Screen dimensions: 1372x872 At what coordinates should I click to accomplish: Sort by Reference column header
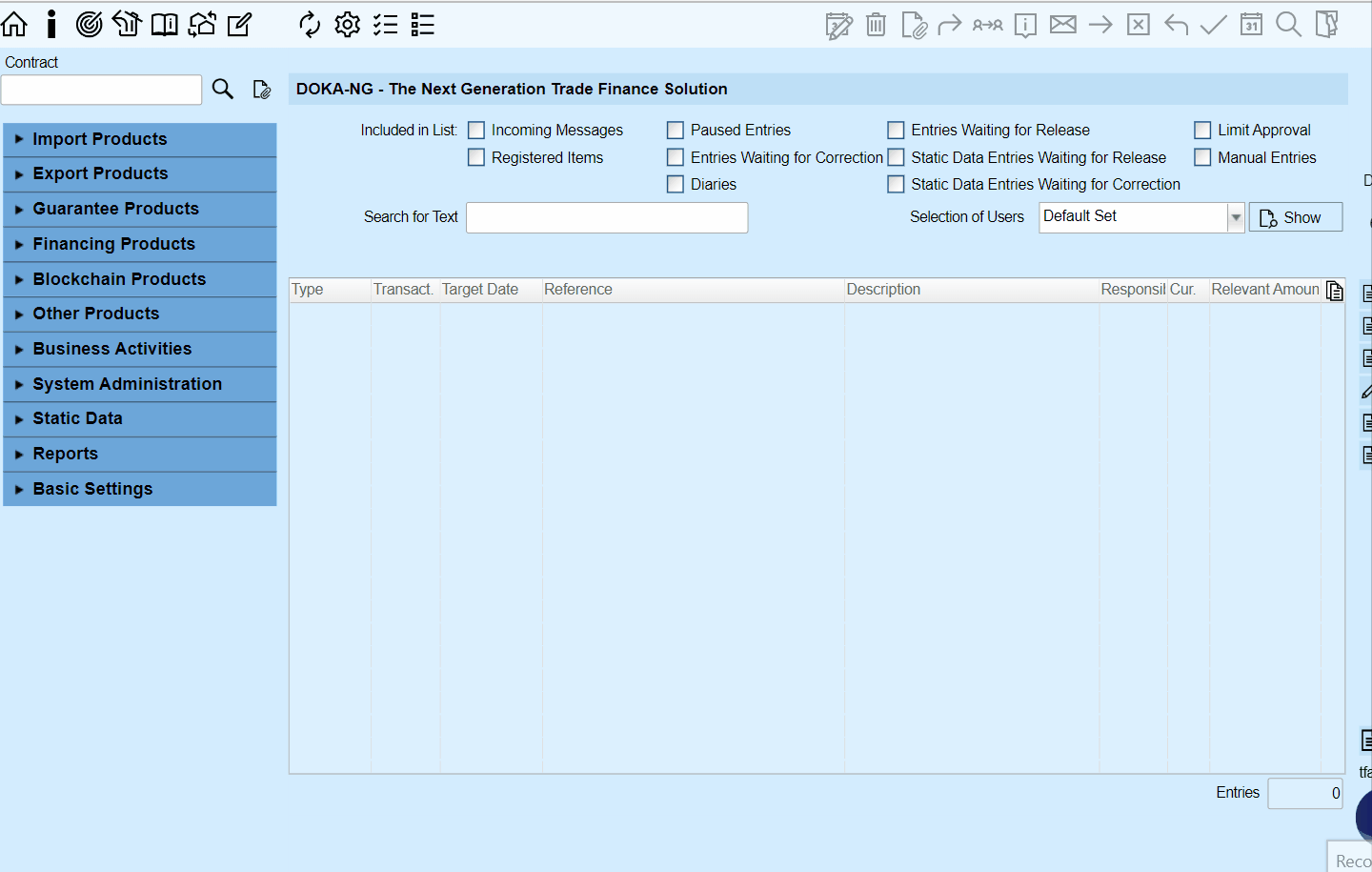(x=693, y=290)
